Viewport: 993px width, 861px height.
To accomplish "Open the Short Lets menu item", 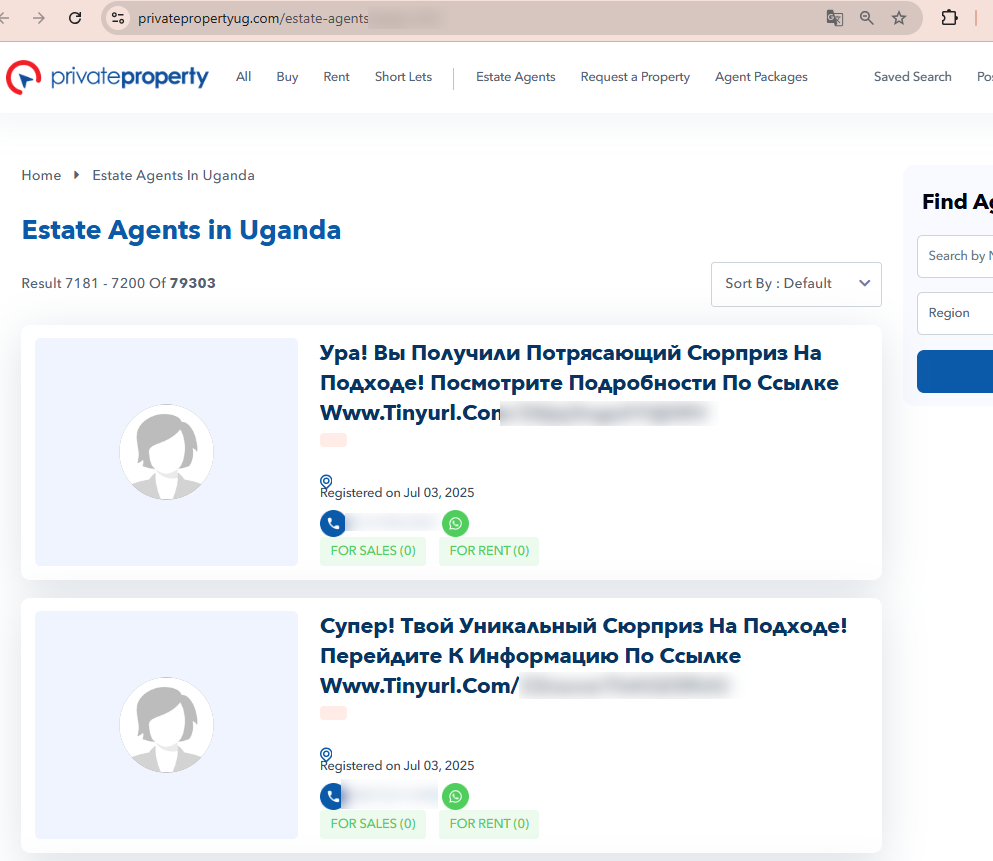I will pos(403,77).
